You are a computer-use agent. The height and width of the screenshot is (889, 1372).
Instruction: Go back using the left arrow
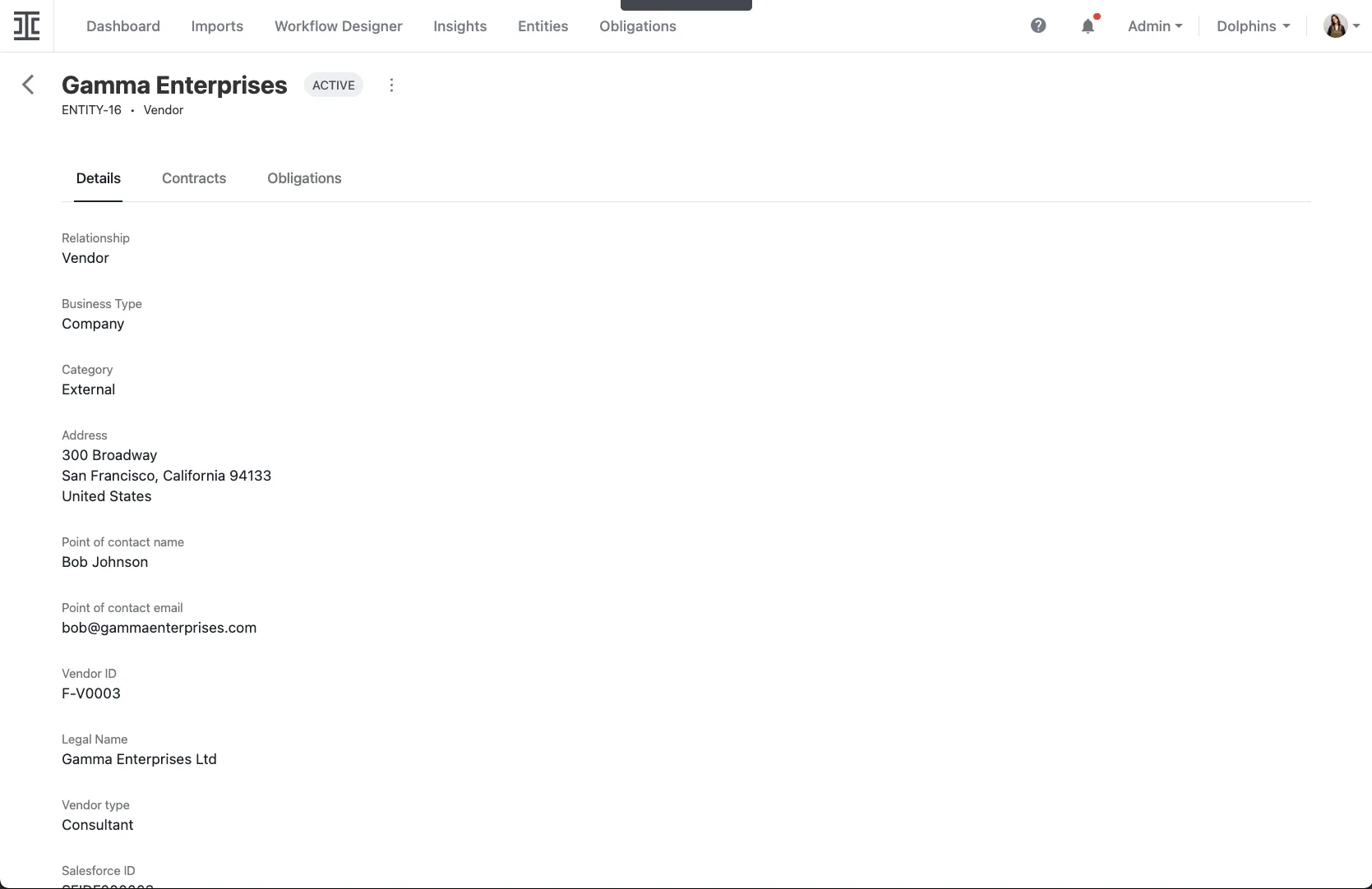pos(28,85)
